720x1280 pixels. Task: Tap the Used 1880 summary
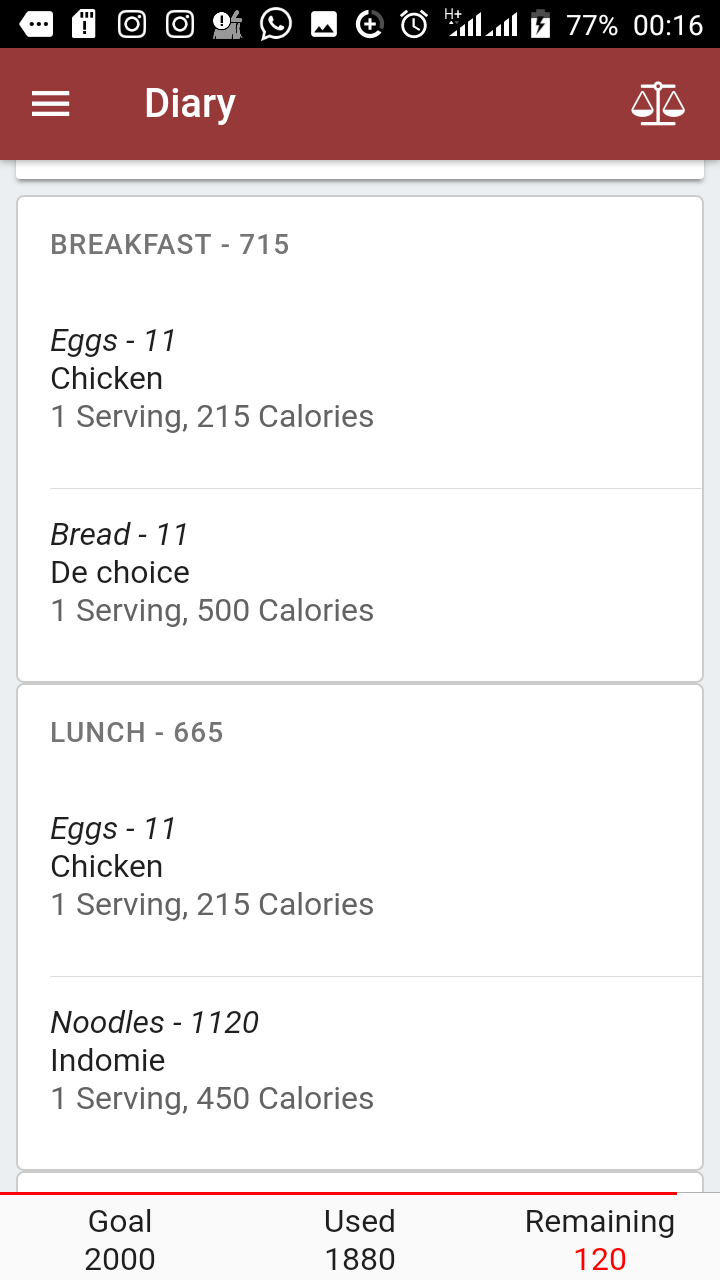(360, 1240)
